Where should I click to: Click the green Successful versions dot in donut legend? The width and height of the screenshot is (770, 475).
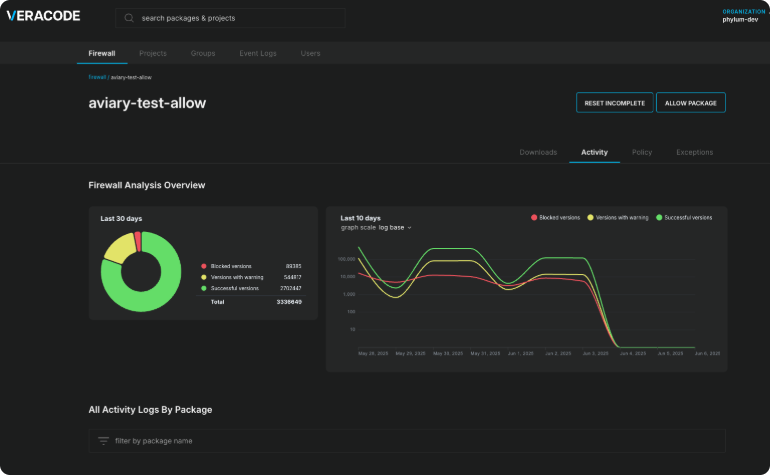click(204, 288)
